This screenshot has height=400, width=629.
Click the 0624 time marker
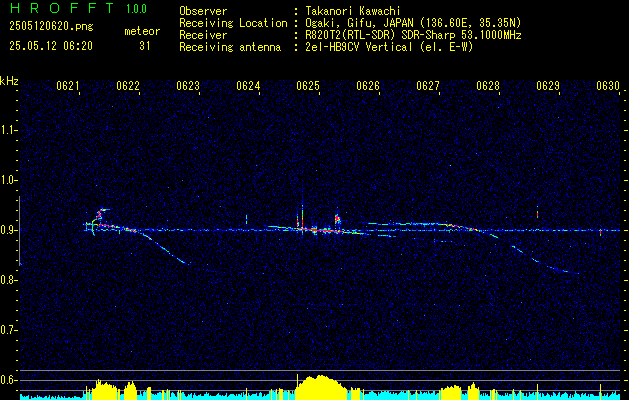coord(248,85)
